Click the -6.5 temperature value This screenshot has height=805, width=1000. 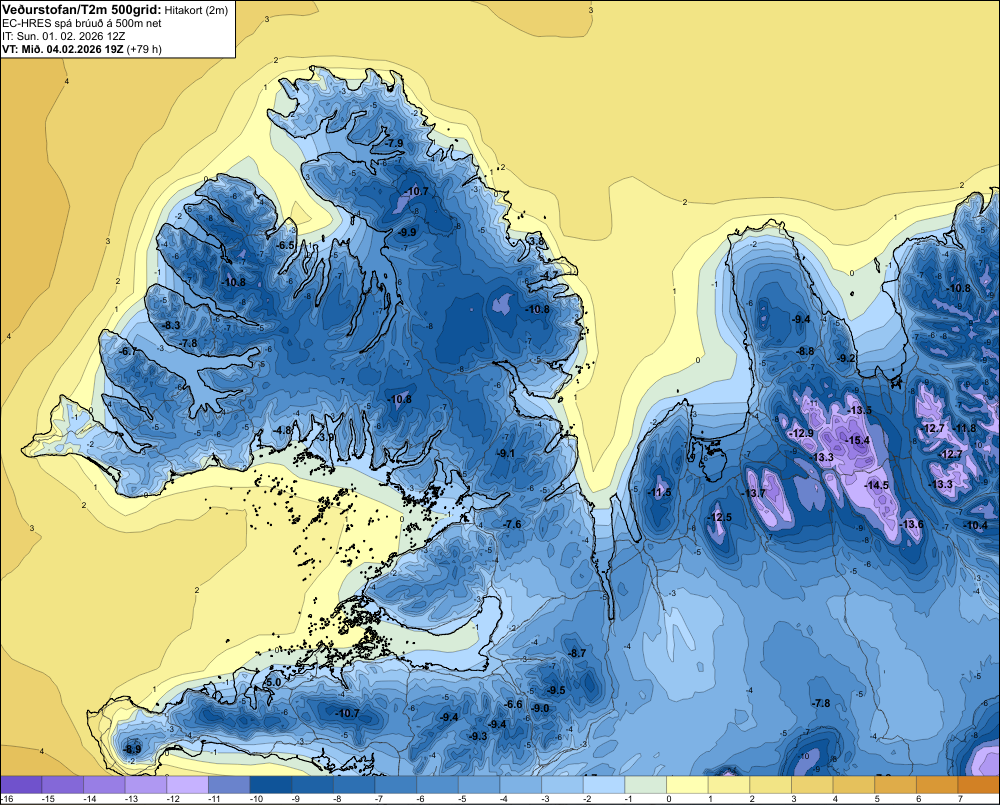(286, 245)
